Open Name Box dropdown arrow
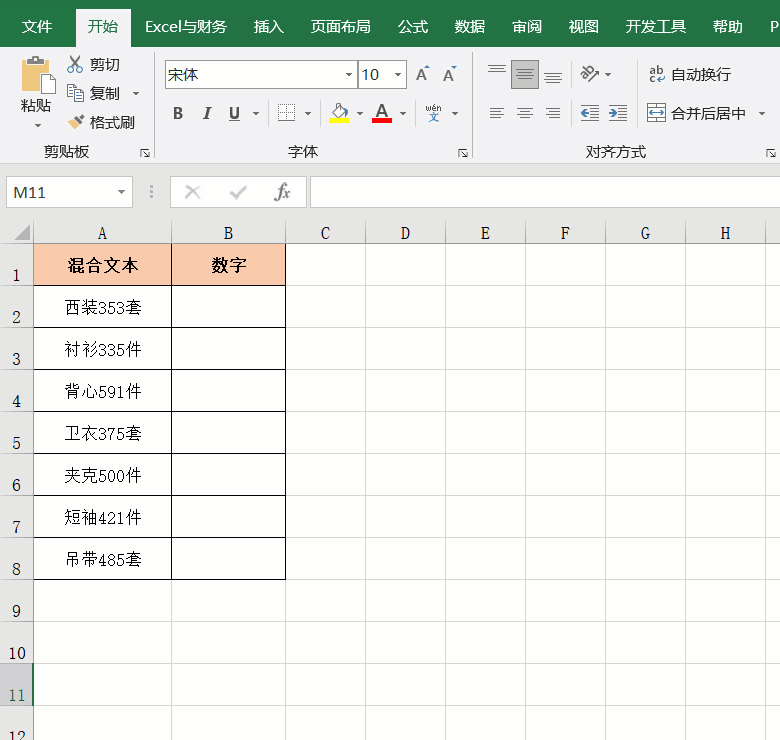This screenshot has height=740, width=780. point(121,192)
